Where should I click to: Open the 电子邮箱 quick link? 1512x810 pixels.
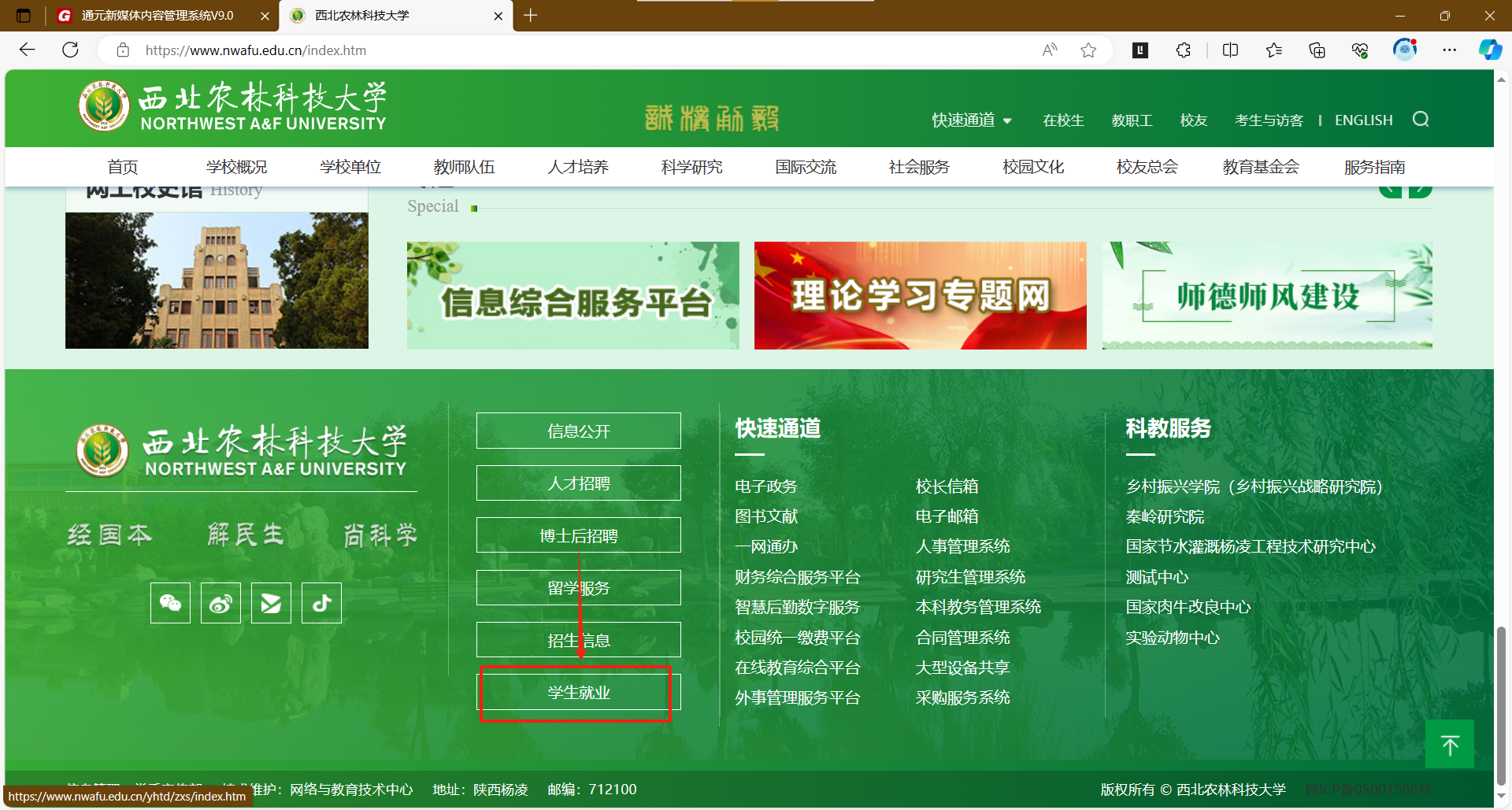[947, 516]
